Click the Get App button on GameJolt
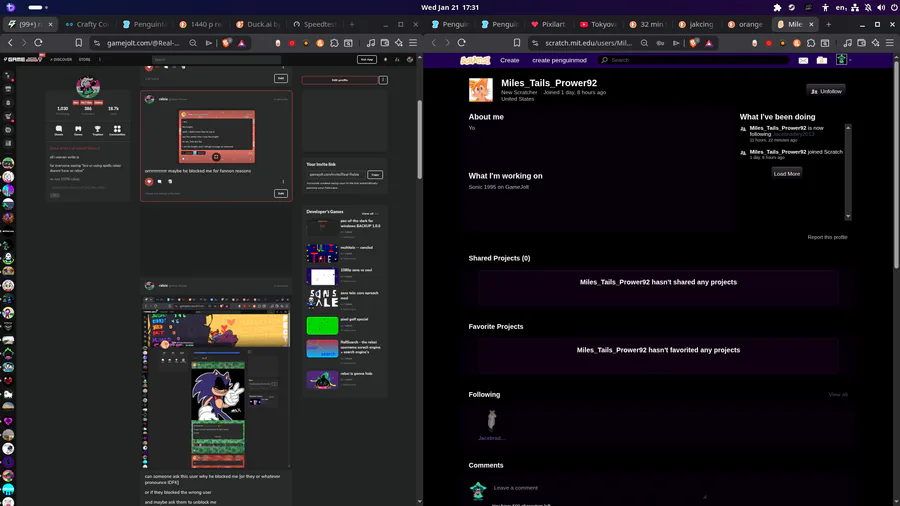Image resolution: width=900 pixels, height=506 pixels. click(366, 60)
